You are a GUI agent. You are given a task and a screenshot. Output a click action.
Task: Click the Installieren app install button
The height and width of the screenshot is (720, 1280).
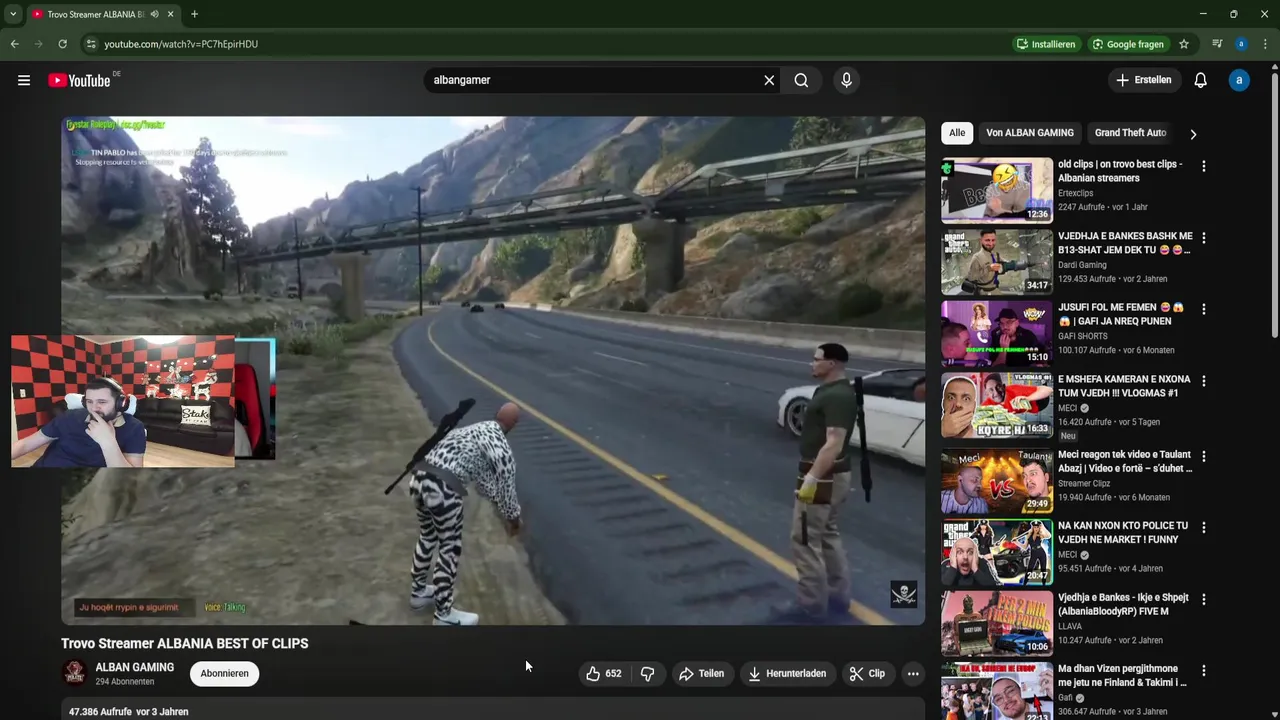[1046, 44]
